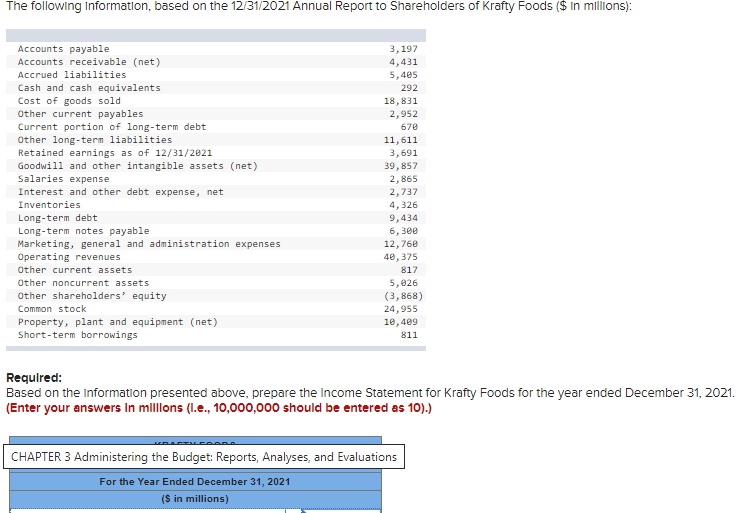
Task: Select 'Goodwill and other intangible assets (net)' label
Action: [138, 166]
